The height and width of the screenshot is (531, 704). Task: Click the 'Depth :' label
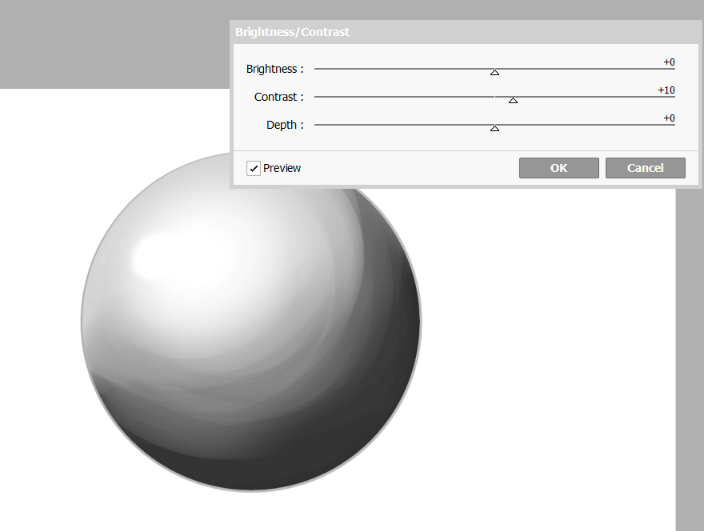tap(285, 125)
